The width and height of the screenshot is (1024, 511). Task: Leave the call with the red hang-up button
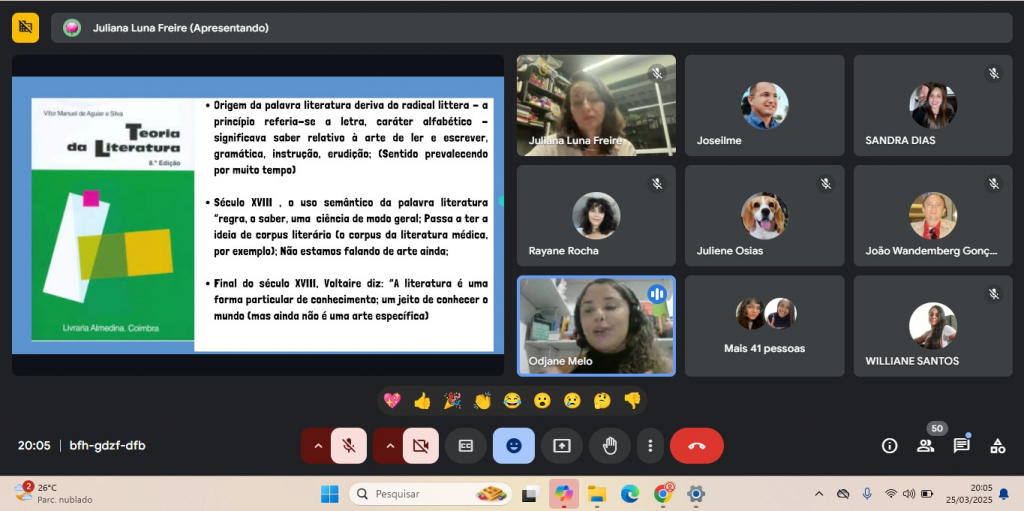(696, 446)
